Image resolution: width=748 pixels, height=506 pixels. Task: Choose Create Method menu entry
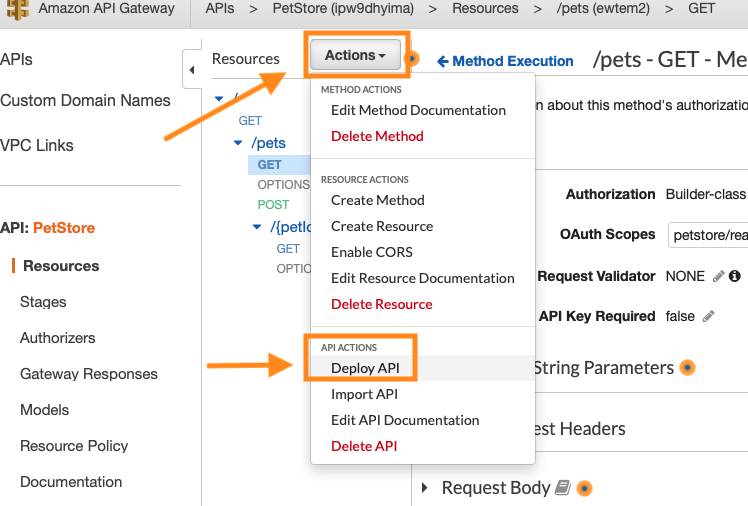click(x=378, y=200)
